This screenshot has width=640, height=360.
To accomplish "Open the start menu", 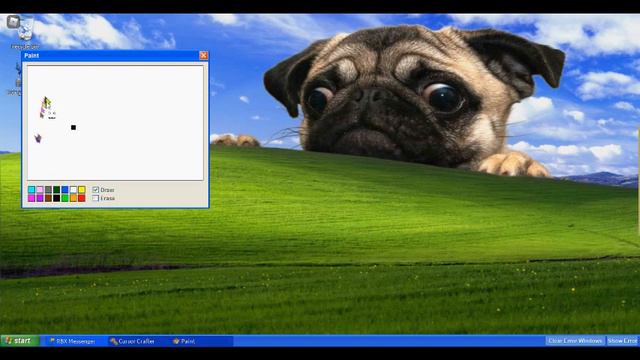I will click(20, 341).
